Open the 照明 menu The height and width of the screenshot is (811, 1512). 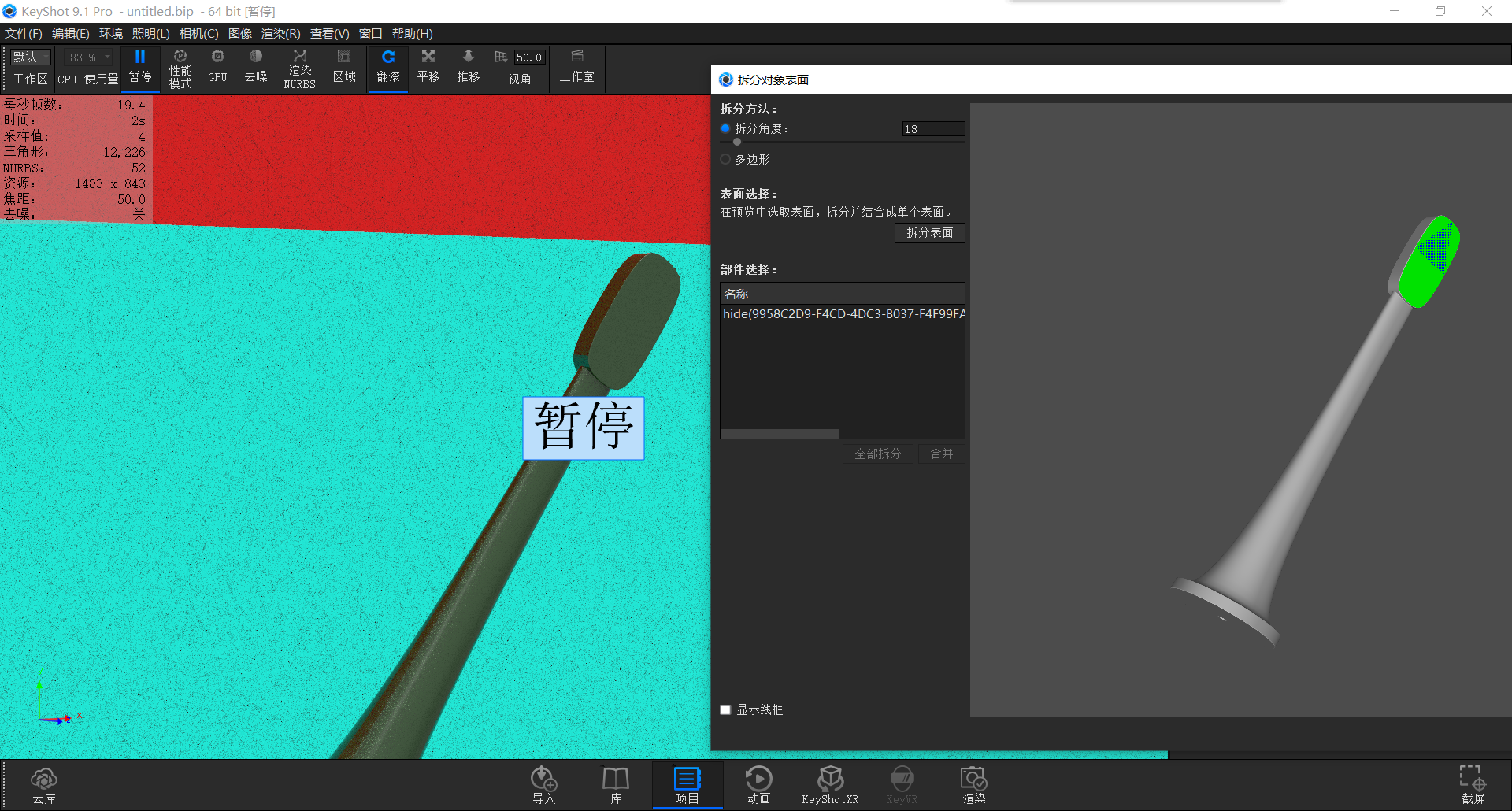click(x=149, y=33)
